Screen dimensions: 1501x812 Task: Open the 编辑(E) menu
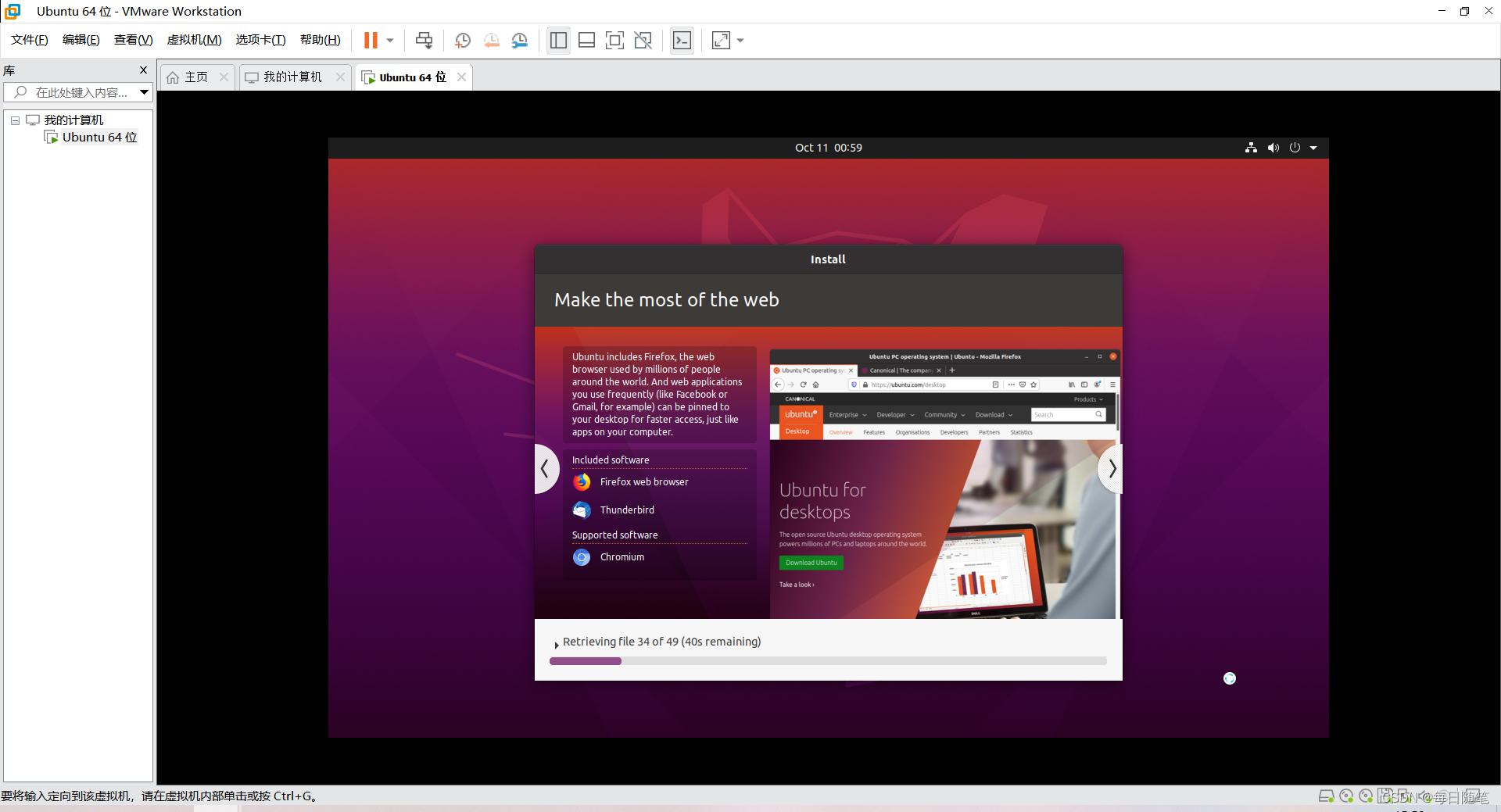click(x=81, y=40)
